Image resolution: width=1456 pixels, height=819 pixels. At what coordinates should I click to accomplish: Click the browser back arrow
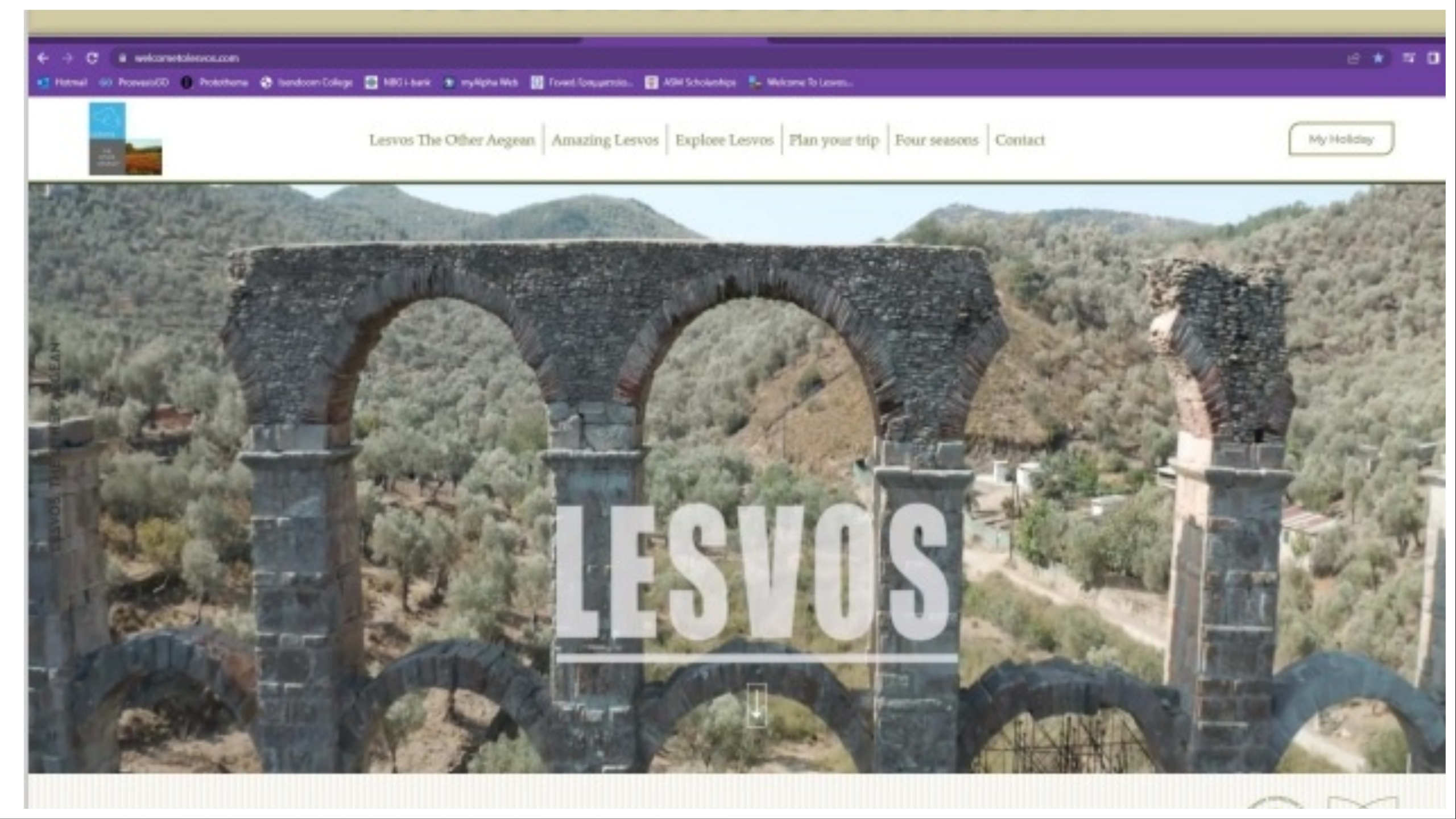43,58
